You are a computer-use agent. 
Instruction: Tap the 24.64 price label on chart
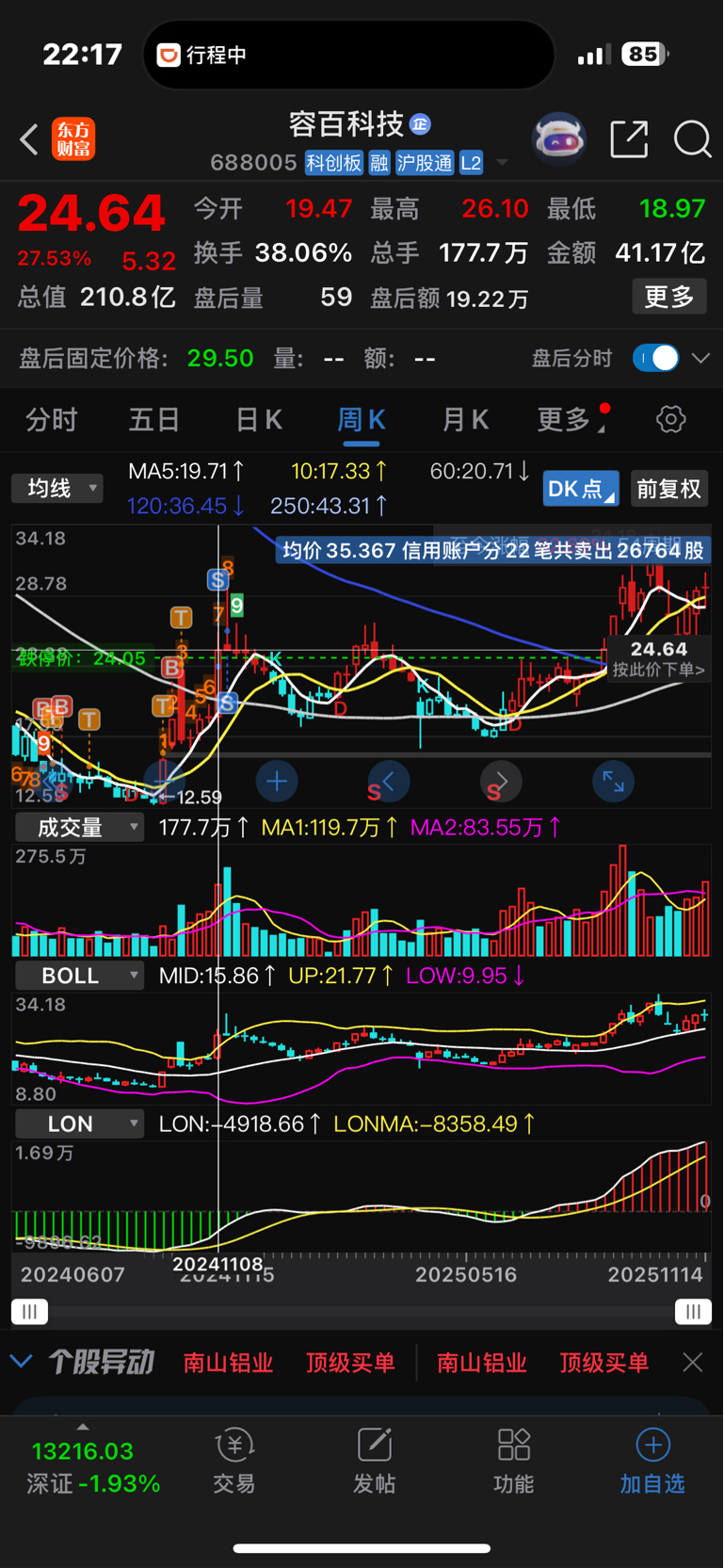coord(659,649)
